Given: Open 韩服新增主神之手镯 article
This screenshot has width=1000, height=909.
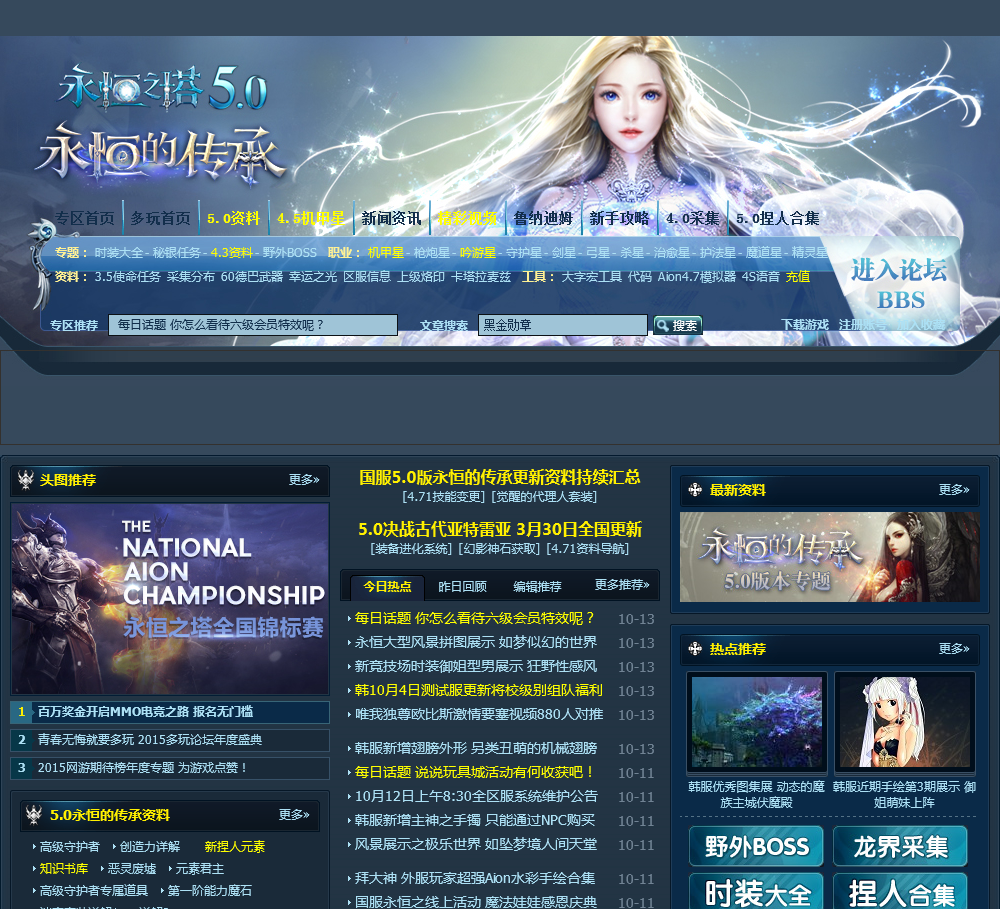Looking at the screenshot, I should (x=474, y=820).
